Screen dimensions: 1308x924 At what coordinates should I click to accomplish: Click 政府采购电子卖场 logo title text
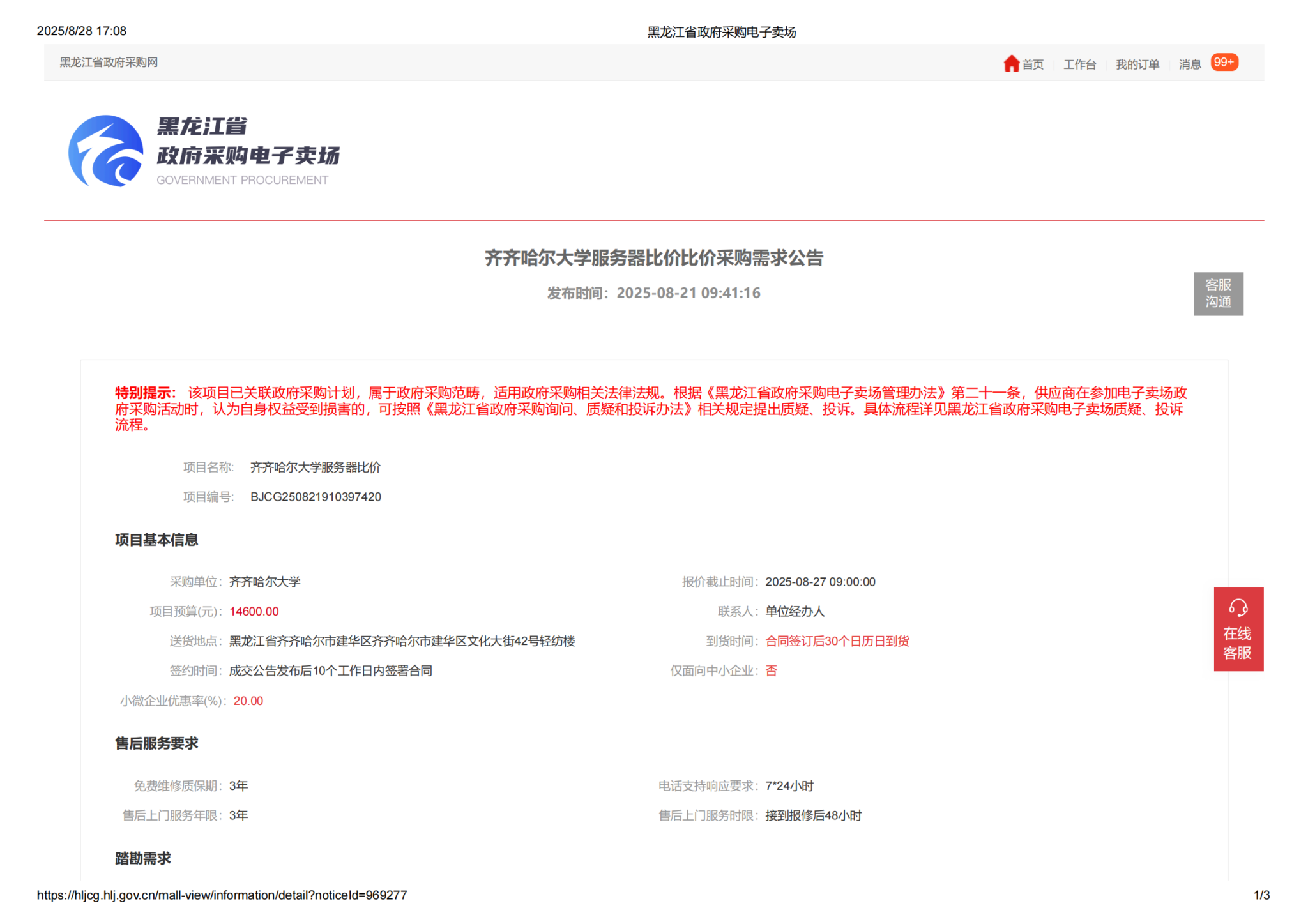click(248, 155)
